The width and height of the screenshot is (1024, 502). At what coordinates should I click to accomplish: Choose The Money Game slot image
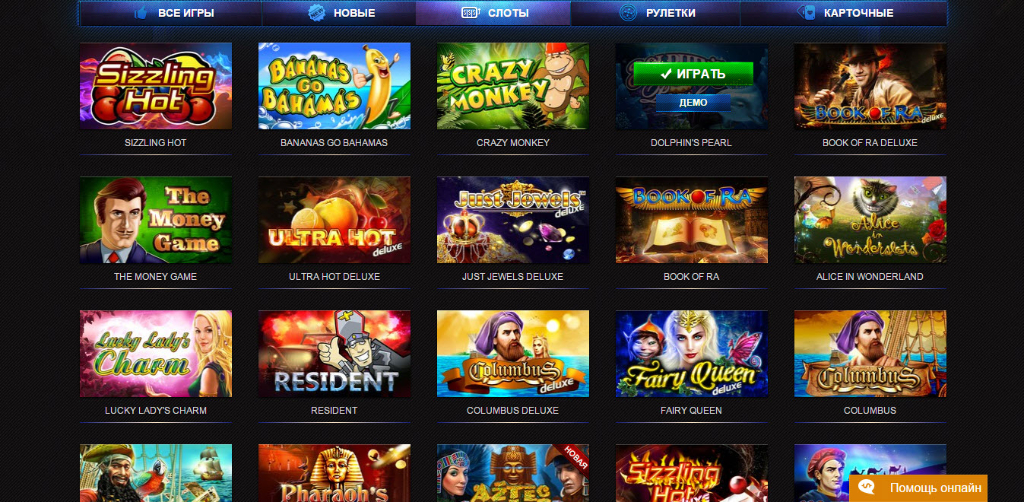(x=155, y=220)
